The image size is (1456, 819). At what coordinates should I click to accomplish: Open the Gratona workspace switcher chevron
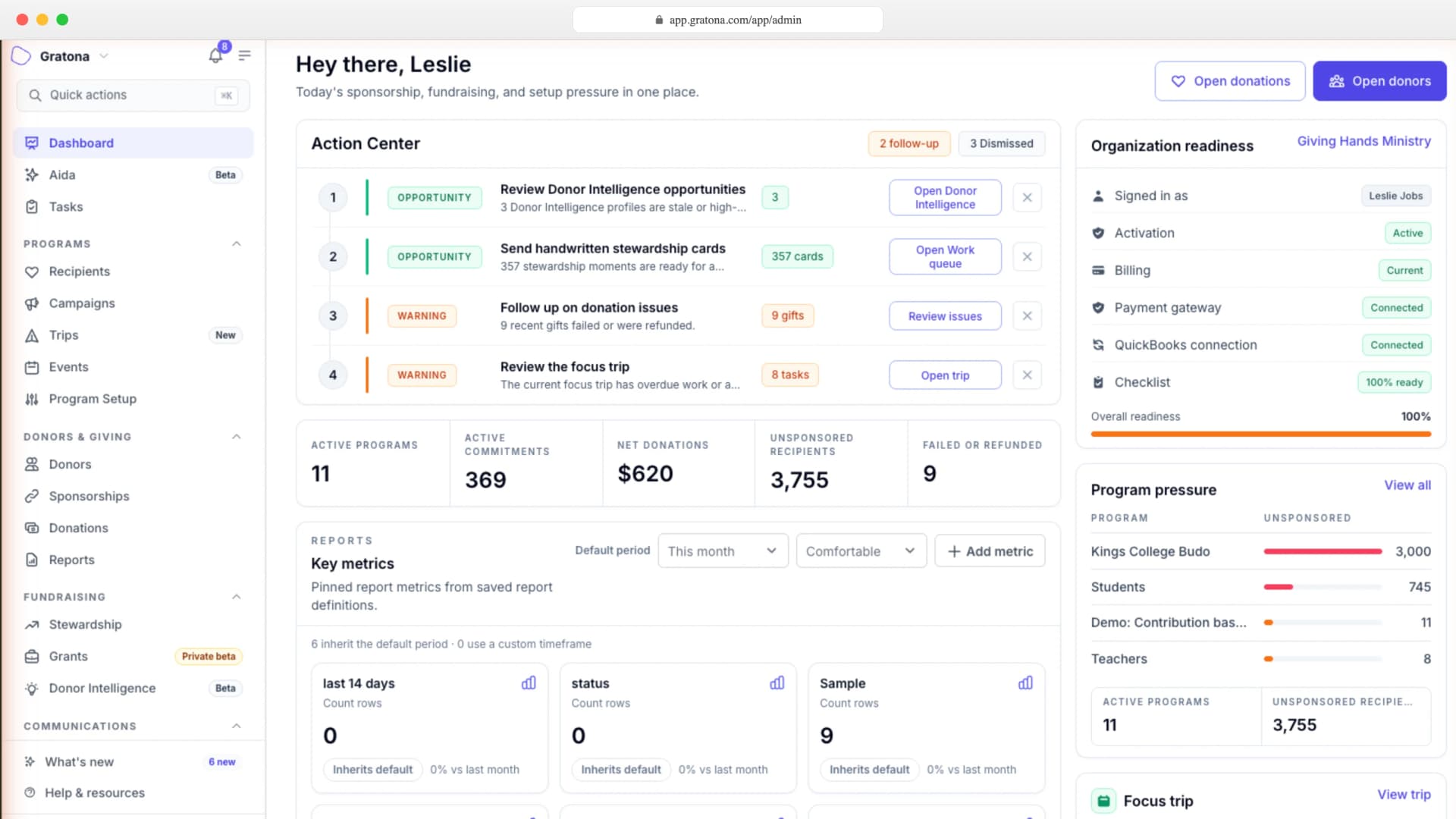(104, 56)
